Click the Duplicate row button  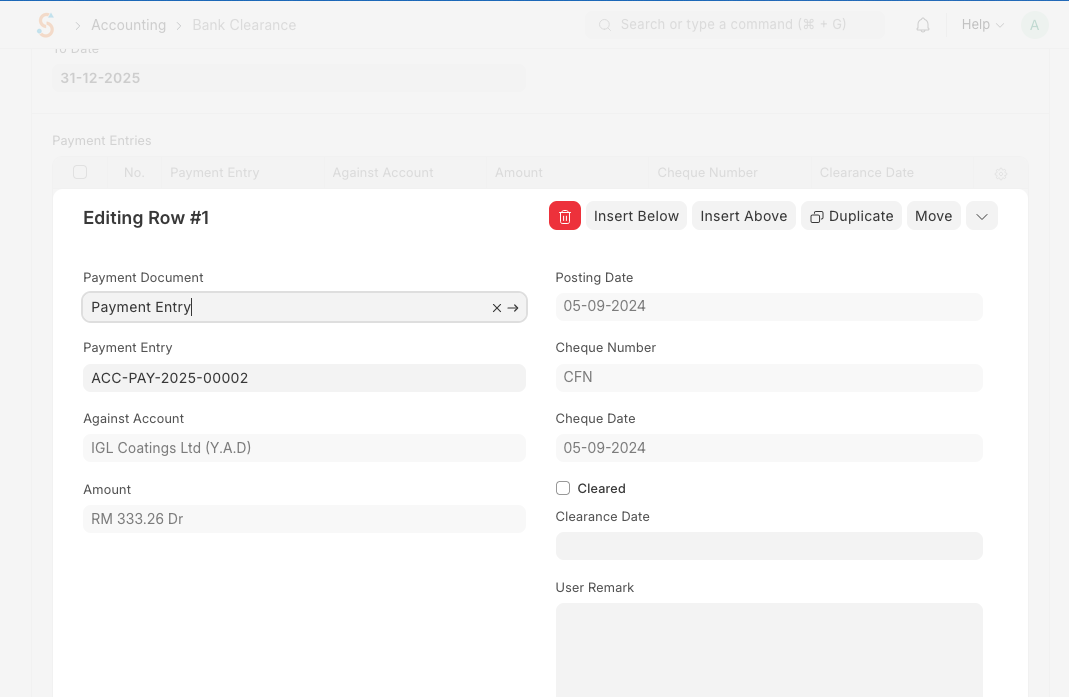pyautogui.click(x=851, y=216)
